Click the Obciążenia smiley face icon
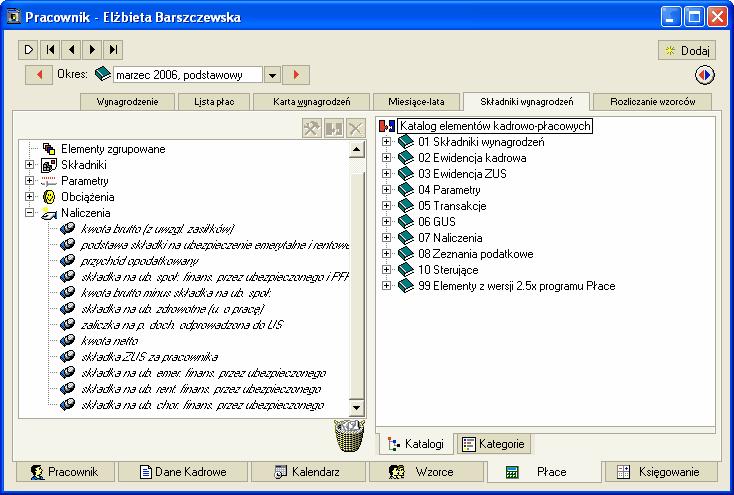 coord(49,197)
